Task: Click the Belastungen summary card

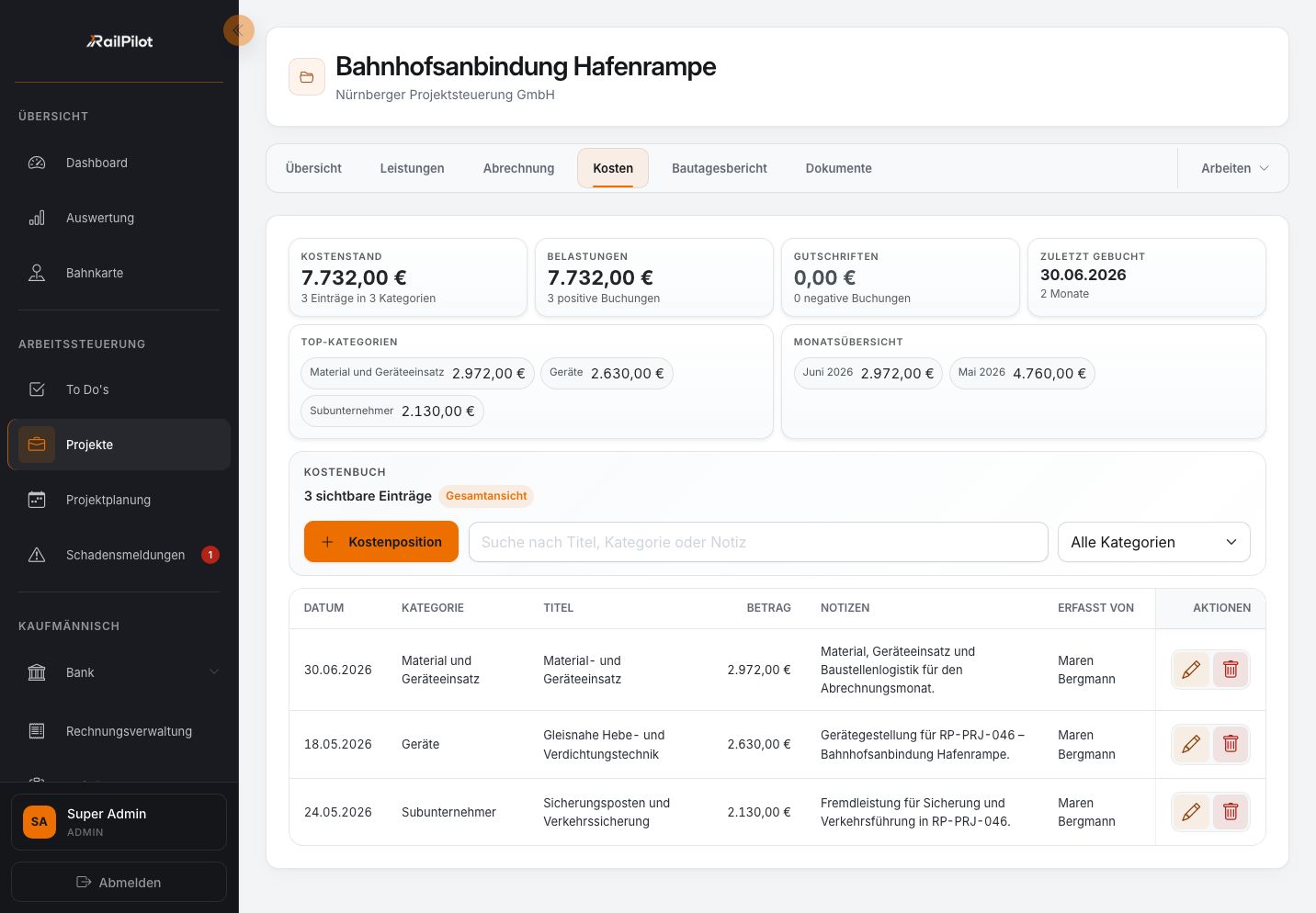Action: click(x=654, y=277)
